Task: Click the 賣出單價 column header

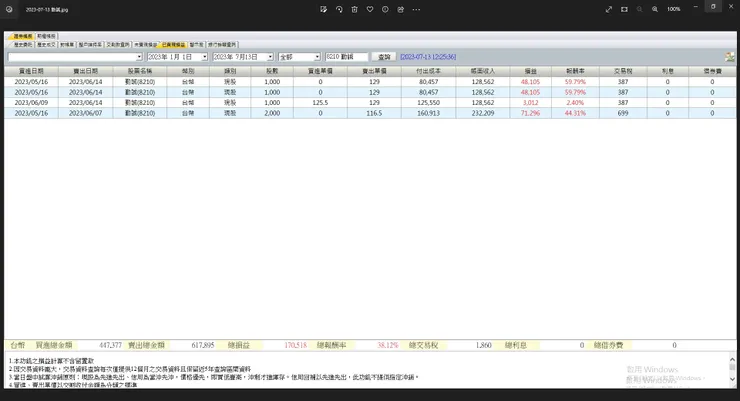Action: point(374,71)
